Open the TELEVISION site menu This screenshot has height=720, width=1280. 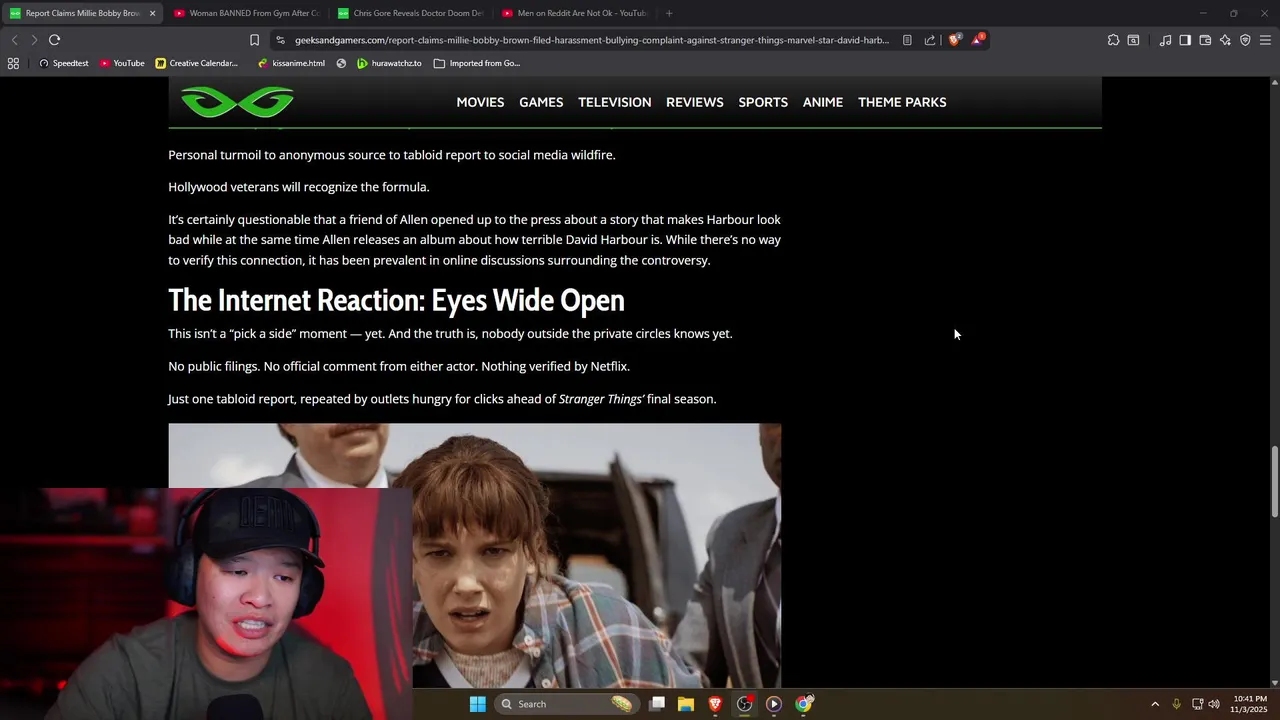(x=614, y=102)
